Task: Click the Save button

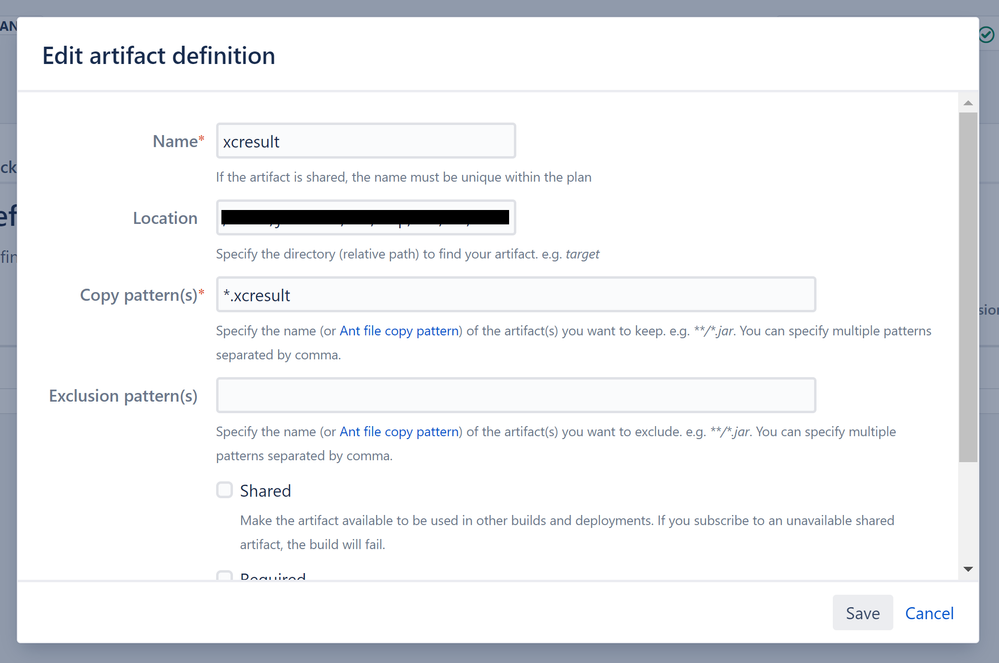Action: click(862, 613)
